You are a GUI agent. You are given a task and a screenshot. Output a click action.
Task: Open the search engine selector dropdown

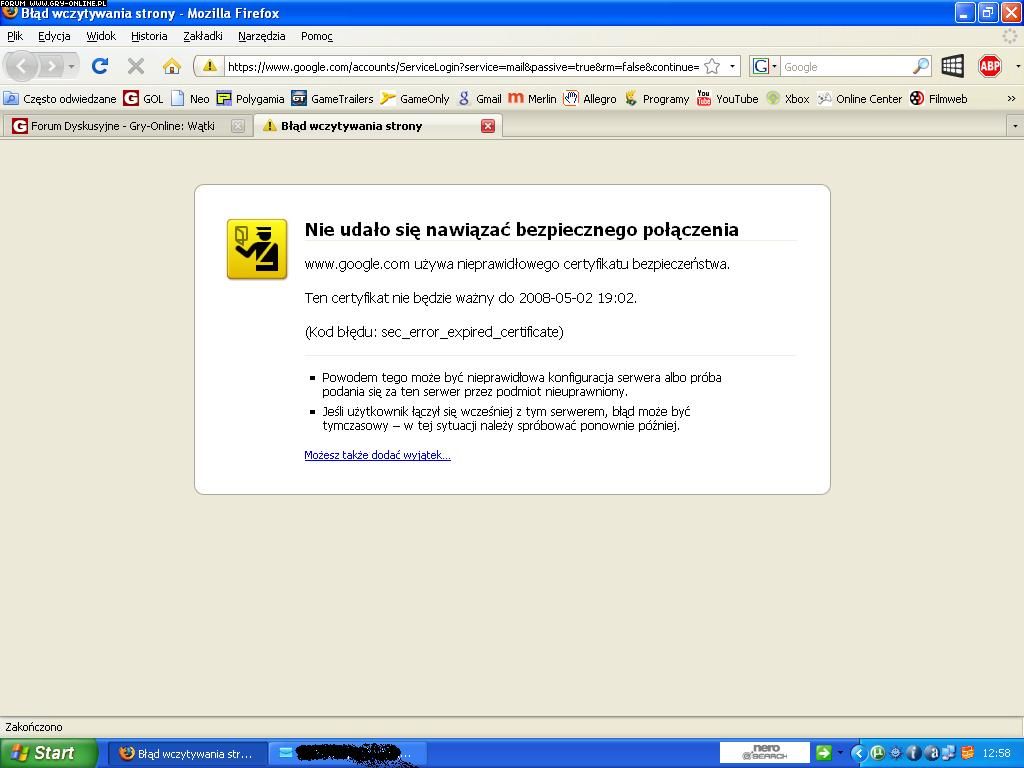pos(764,66)
